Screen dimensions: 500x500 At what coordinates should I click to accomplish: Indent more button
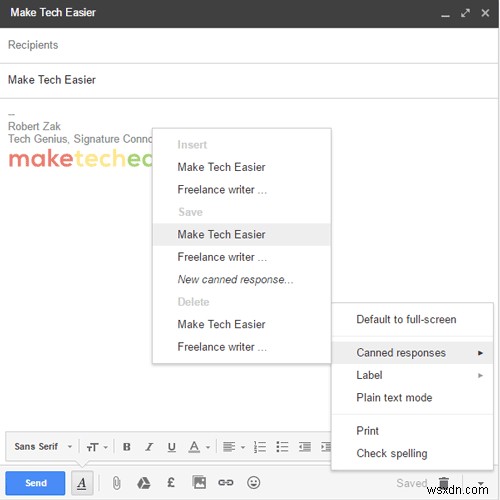tap(326, 447)
